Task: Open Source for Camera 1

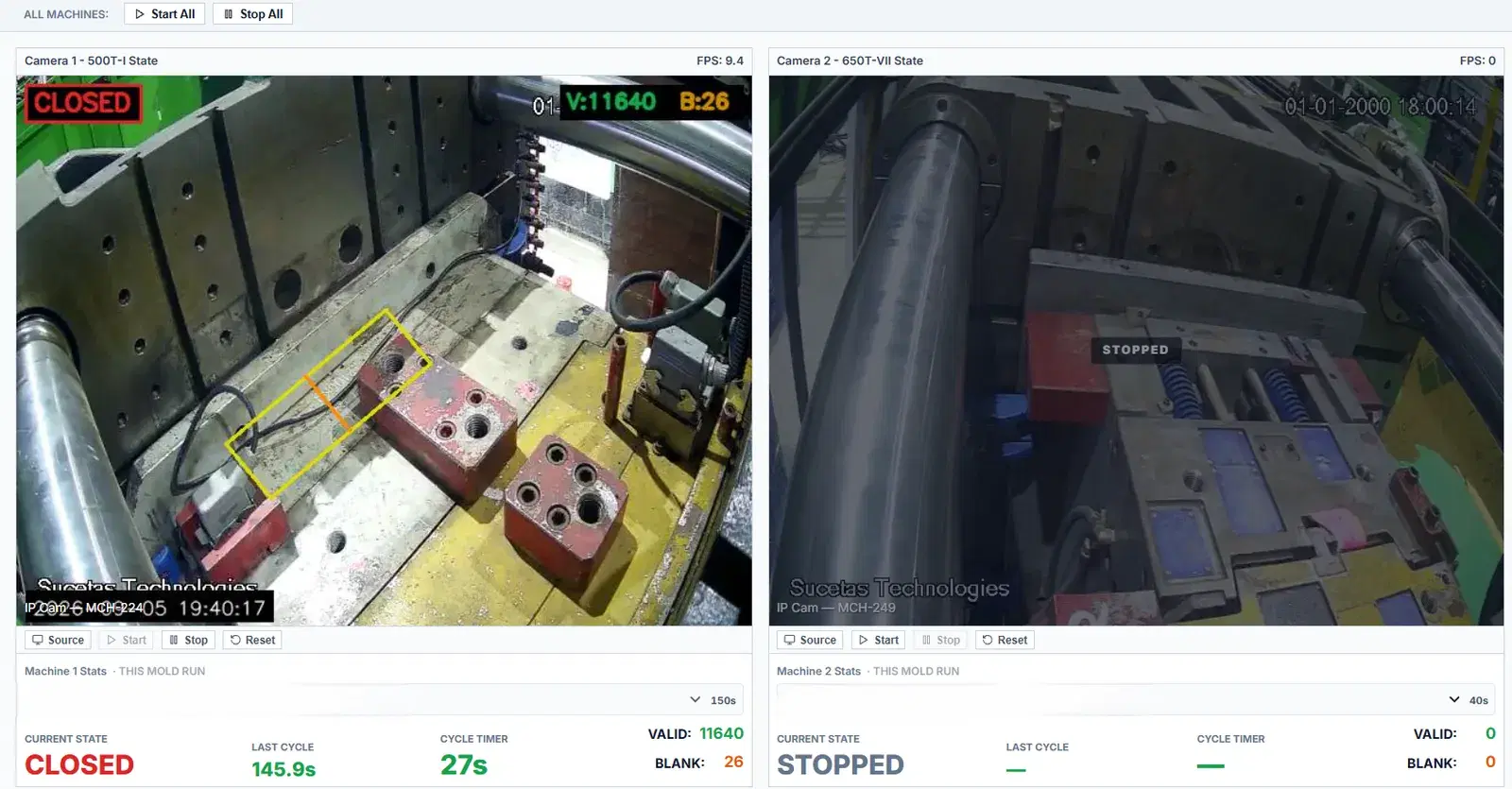Action: tap(58, 640)
